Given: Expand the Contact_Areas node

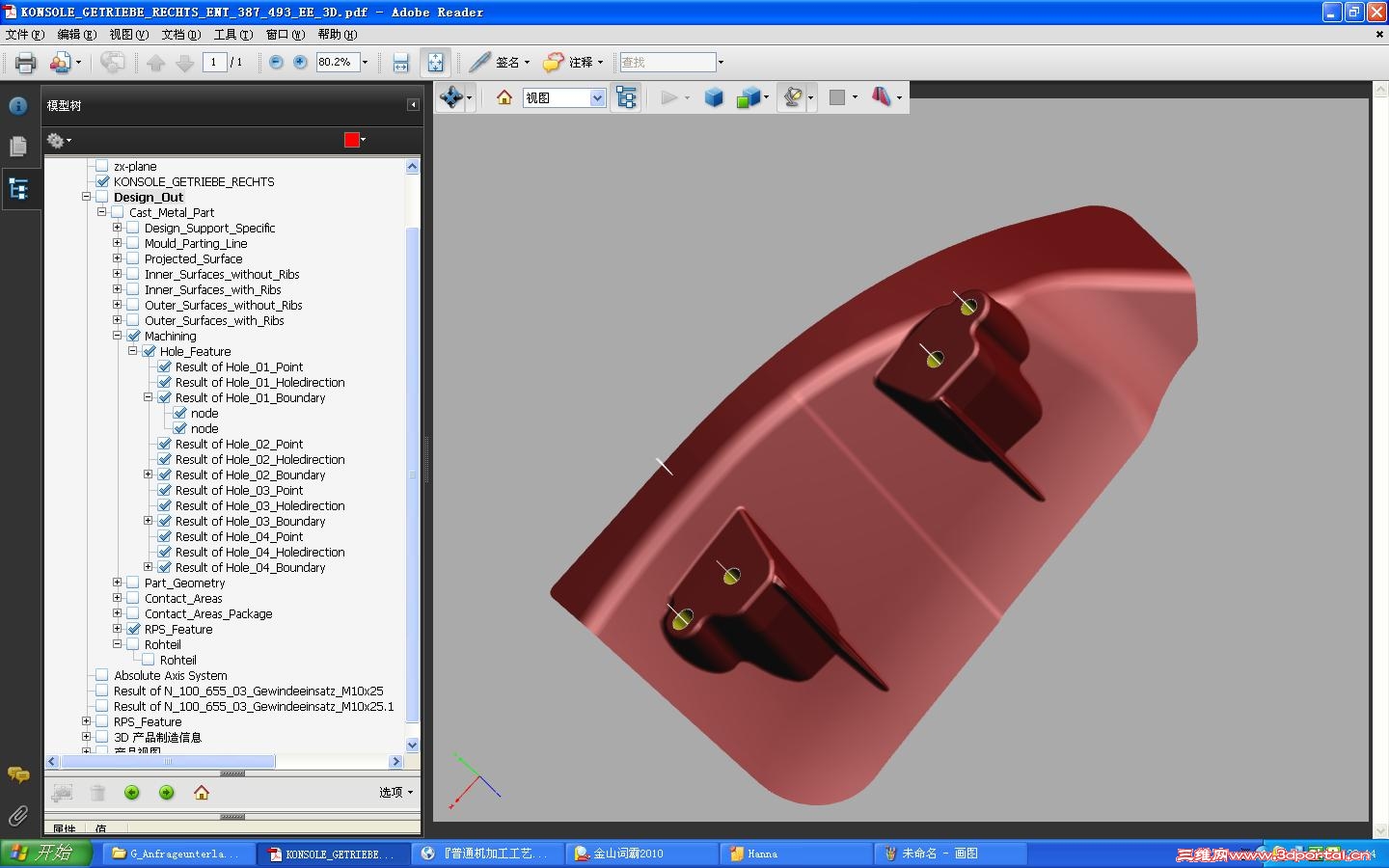Looking at the screenshot, I should 118,598.
